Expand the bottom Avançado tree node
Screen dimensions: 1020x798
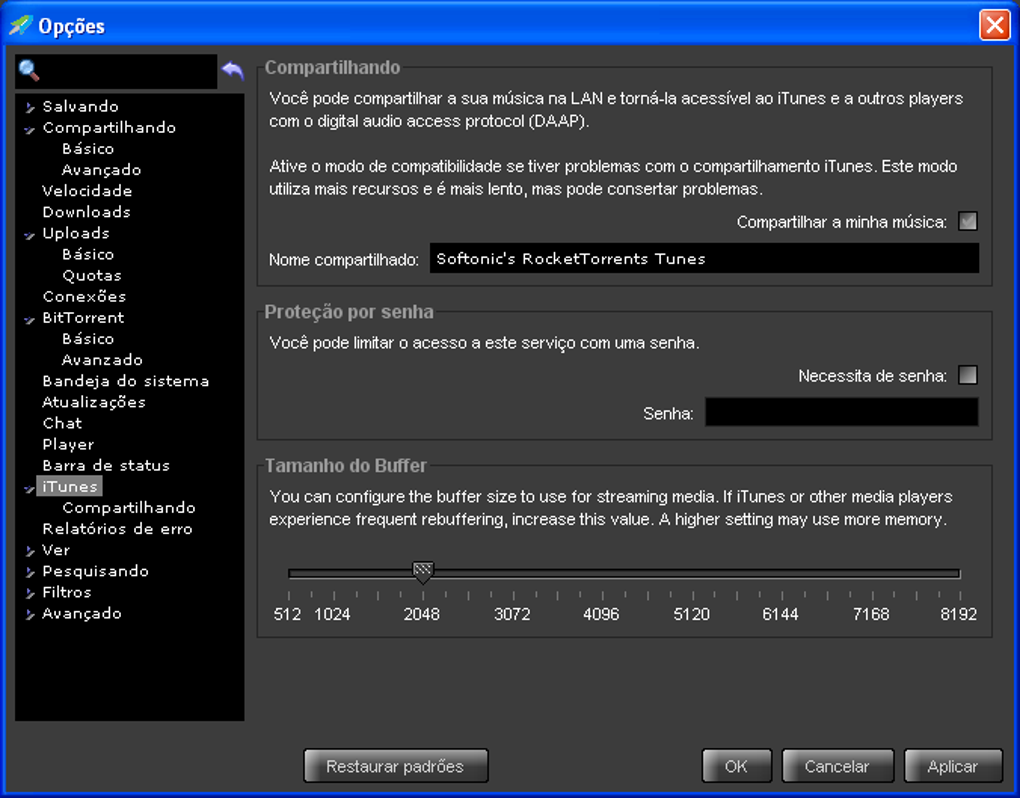29,614
